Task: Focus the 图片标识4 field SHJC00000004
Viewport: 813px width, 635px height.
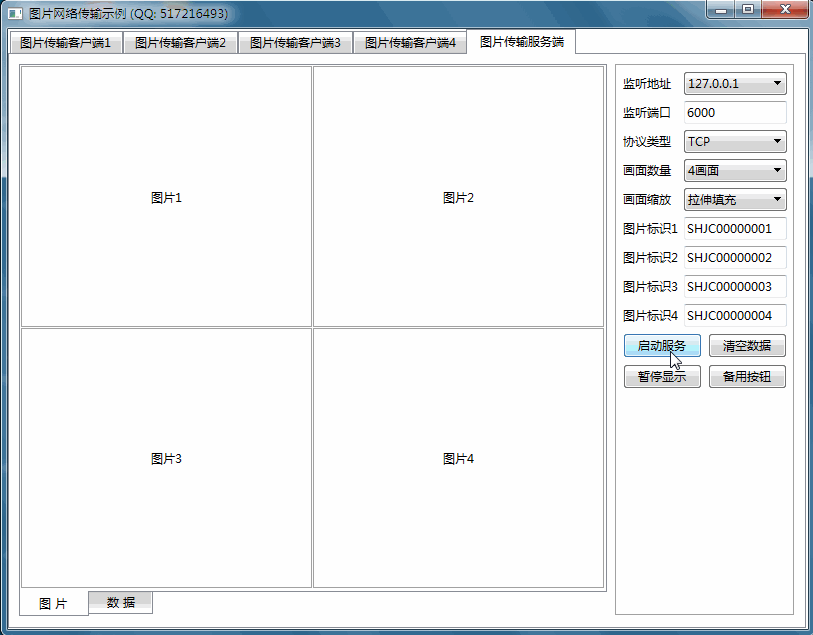Action: pyautogui.click(x=735, y=316)
